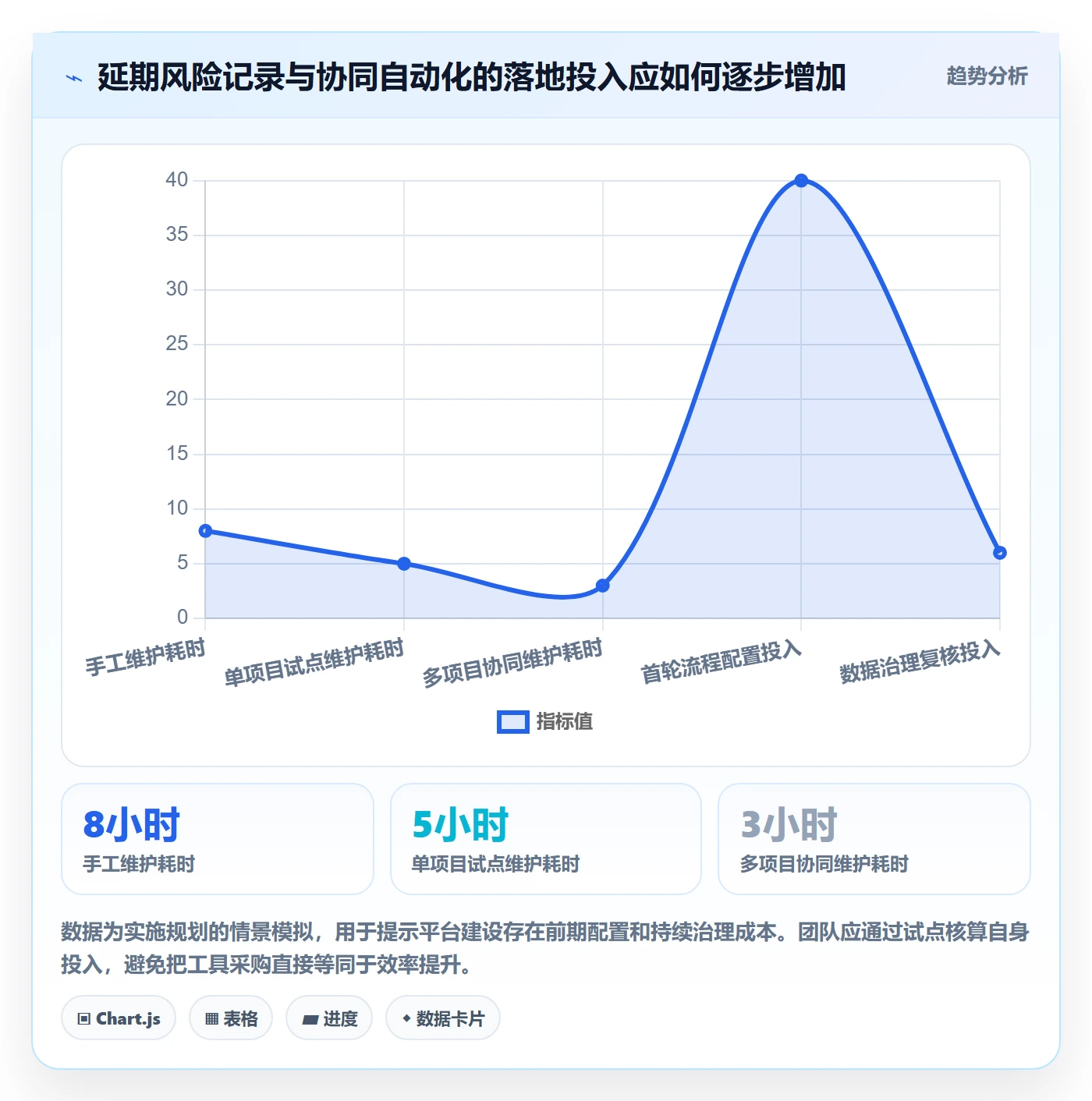Select the peak data point at 40
This screenshot has width=1092, height=1101.
click(801, 181)
